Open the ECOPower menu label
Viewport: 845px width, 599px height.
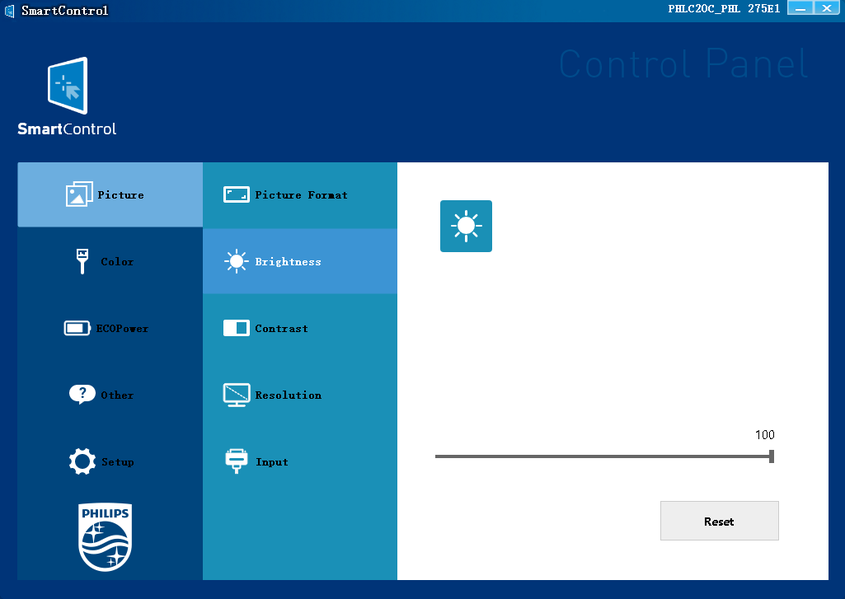pyautogui.click(x=122, y=329)
